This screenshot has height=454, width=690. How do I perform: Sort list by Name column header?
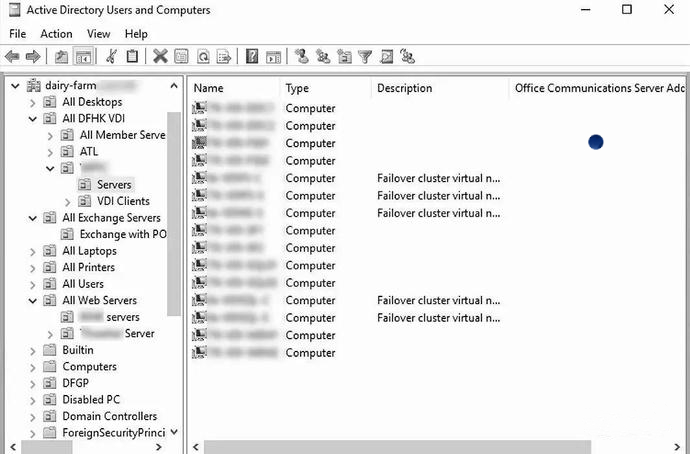pos(208,88)
